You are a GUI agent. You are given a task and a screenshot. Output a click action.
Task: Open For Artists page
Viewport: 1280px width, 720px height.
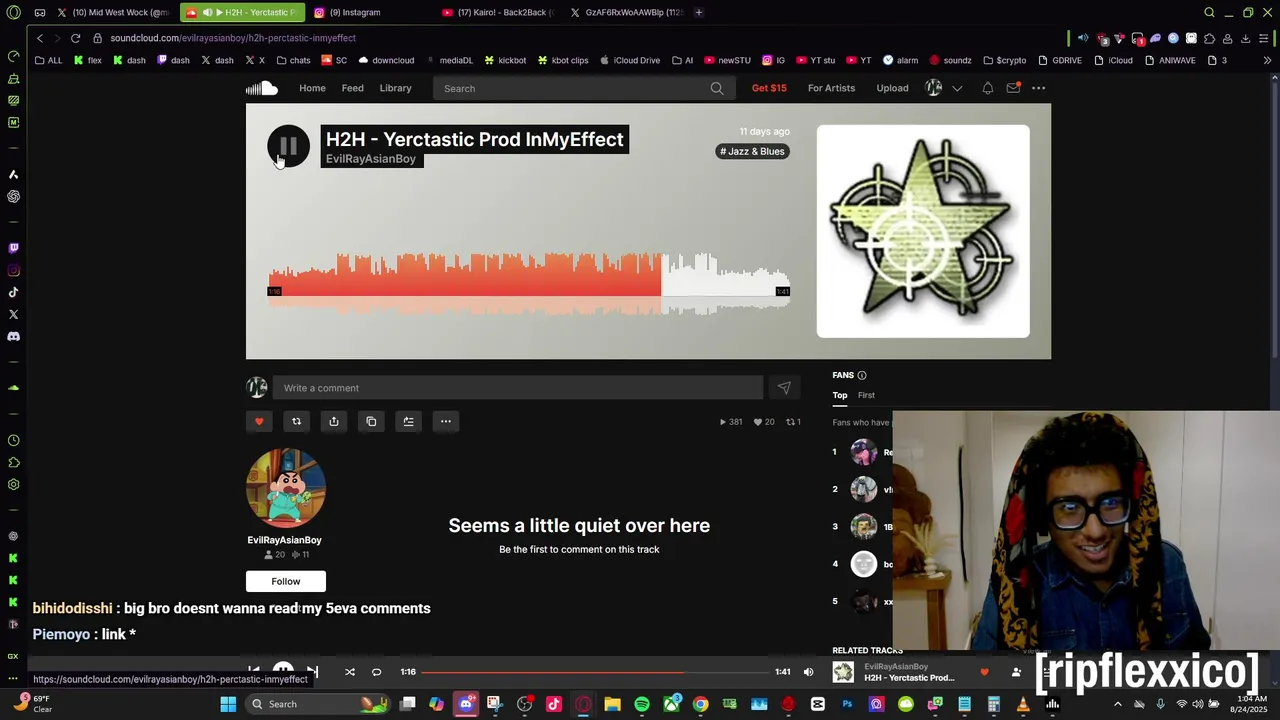pyautogui.click(x=831, y=88)
